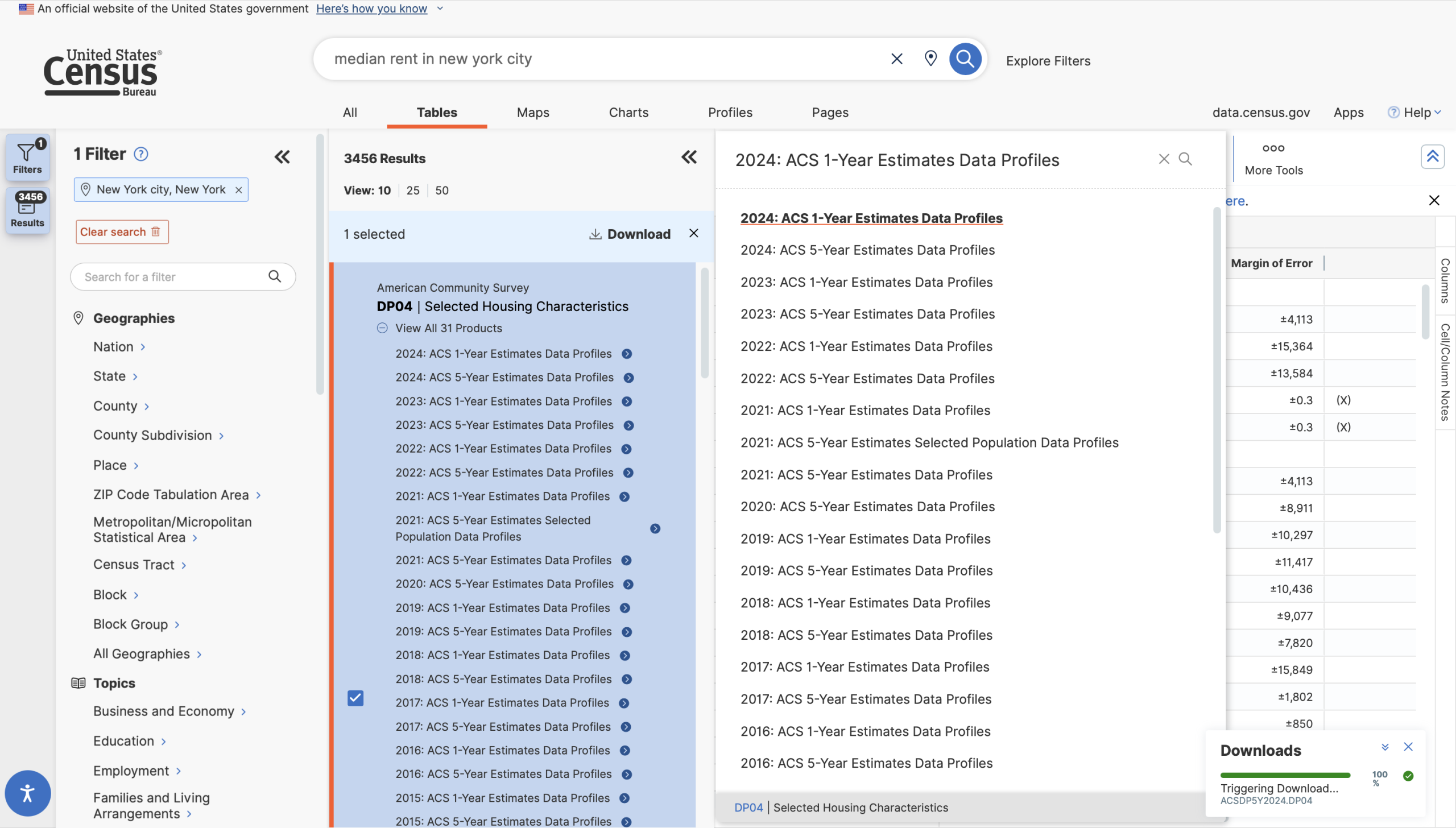Click the filter help question mark icon

tap(140, 154)
